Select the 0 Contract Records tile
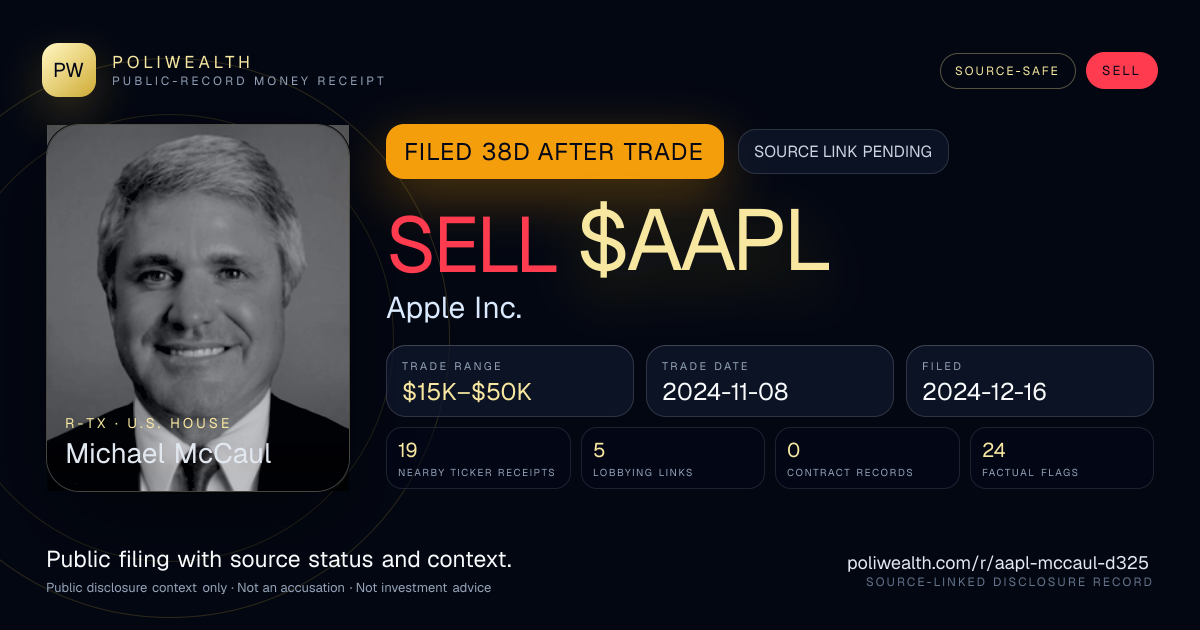The width and height of the screenshot is (1200, 630). pos(867,458)
